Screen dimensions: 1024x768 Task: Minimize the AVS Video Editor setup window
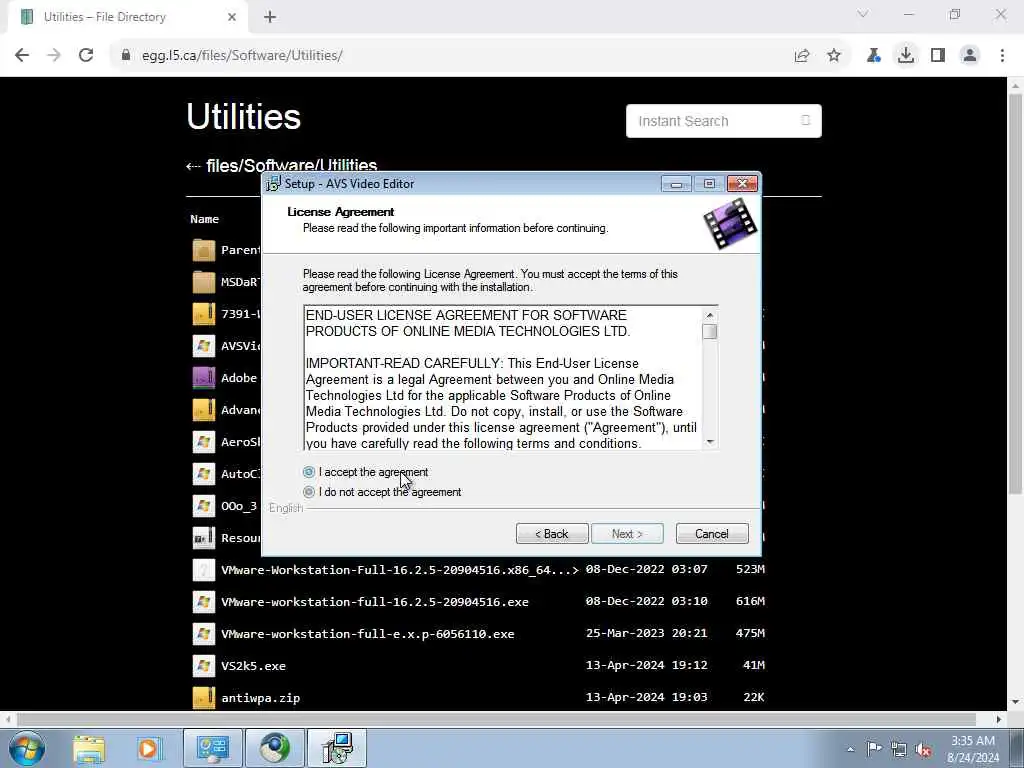[x=676, y=184]
